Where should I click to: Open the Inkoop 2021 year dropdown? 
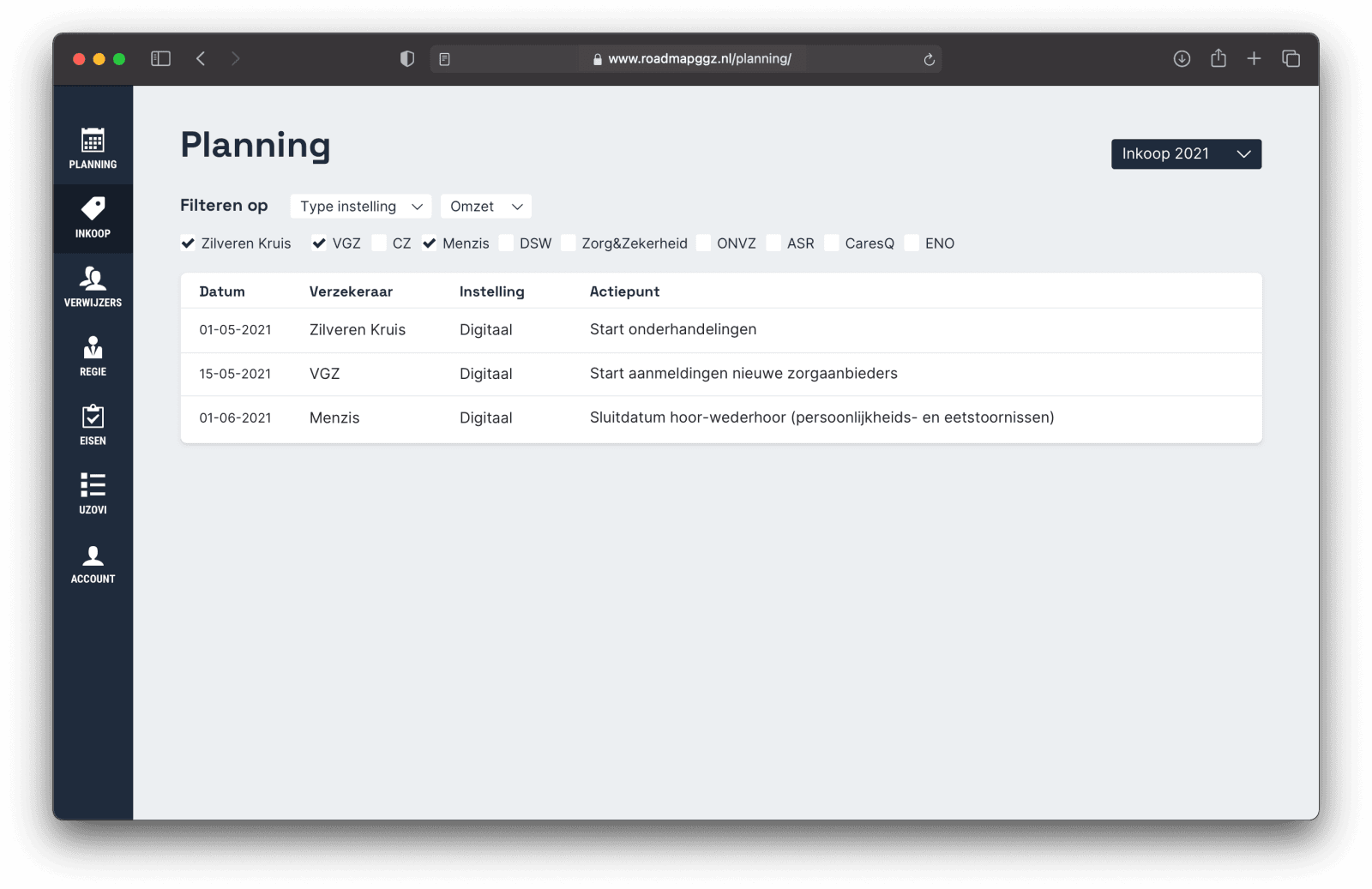pyautogui.click(x=1186, y=154)
